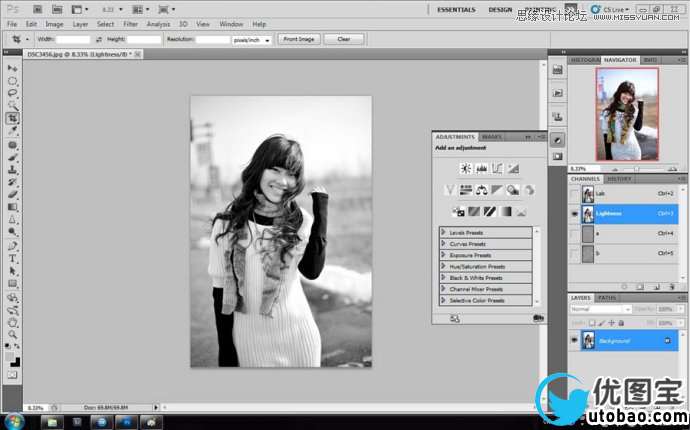
Task: Click the foreground color swatch
Action: coord(10,356)
